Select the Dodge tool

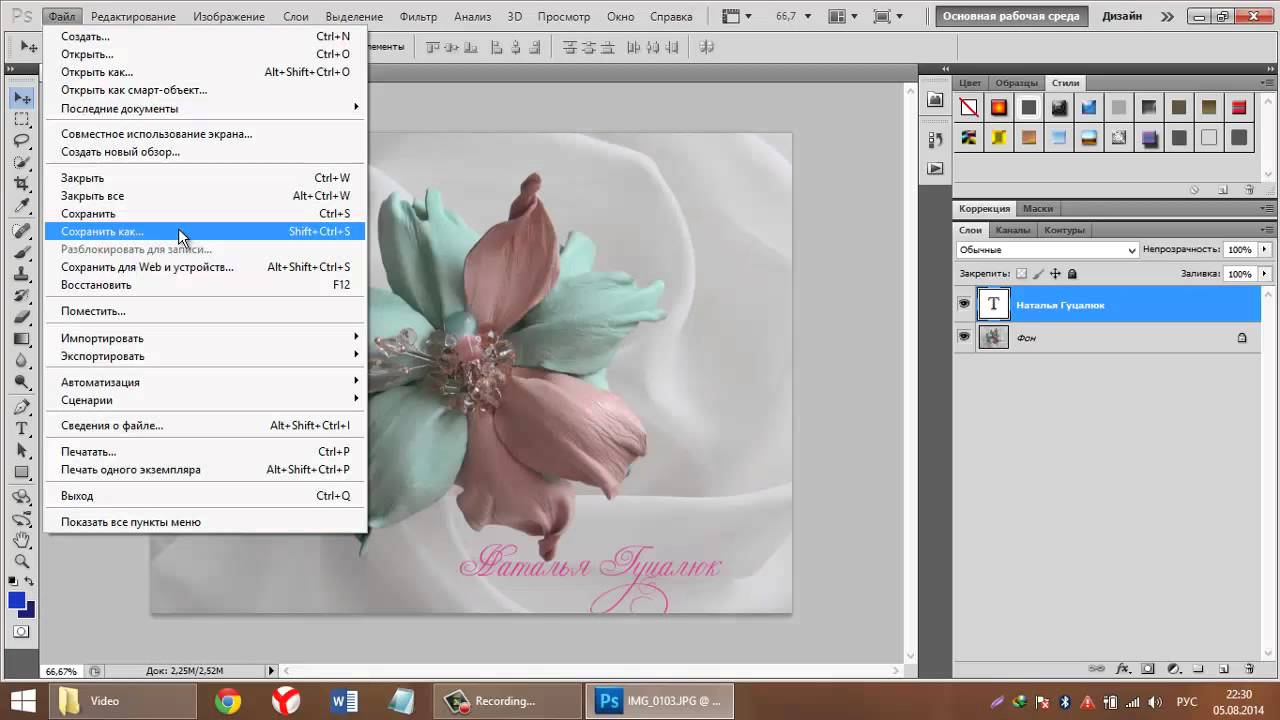pos(21,383)
